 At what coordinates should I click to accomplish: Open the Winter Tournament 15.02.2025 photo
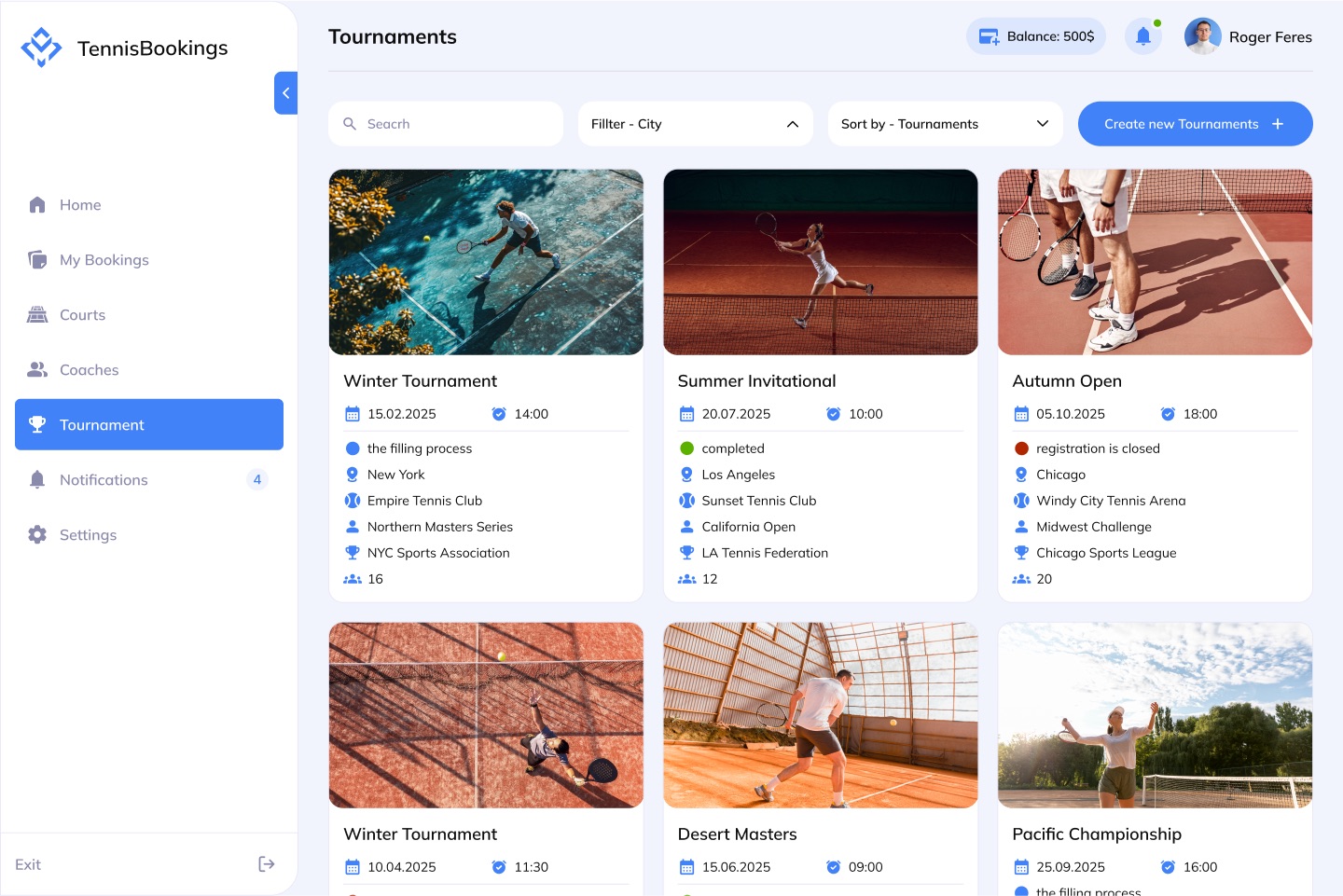click(x=486, y=262)
